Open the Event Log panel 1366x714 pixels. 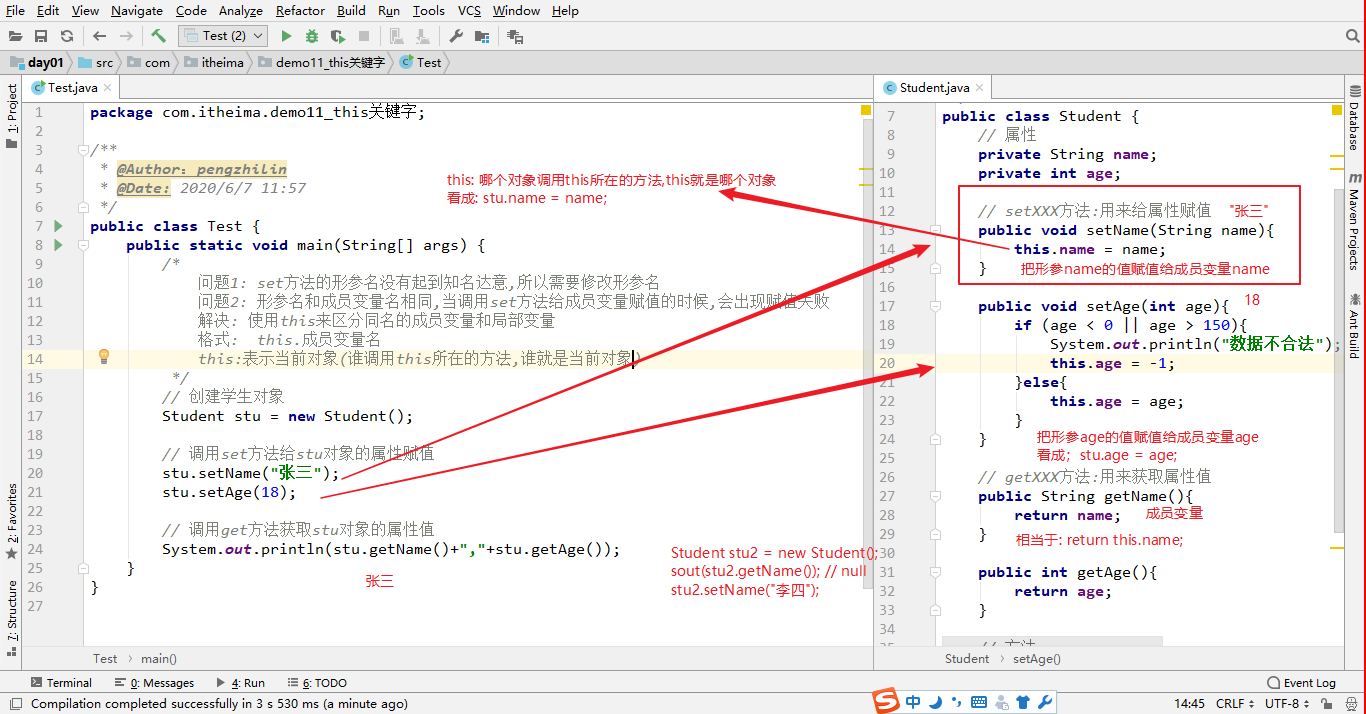tap(1301, 683)
